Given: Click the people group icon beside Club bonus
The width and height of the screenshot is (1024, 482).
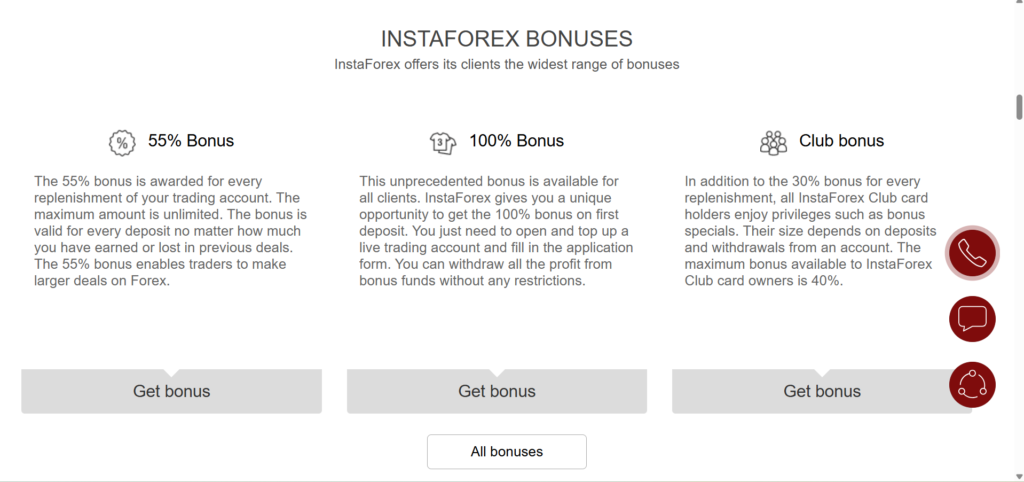Looking at the screenshot, I should click(x=773, y=142).
